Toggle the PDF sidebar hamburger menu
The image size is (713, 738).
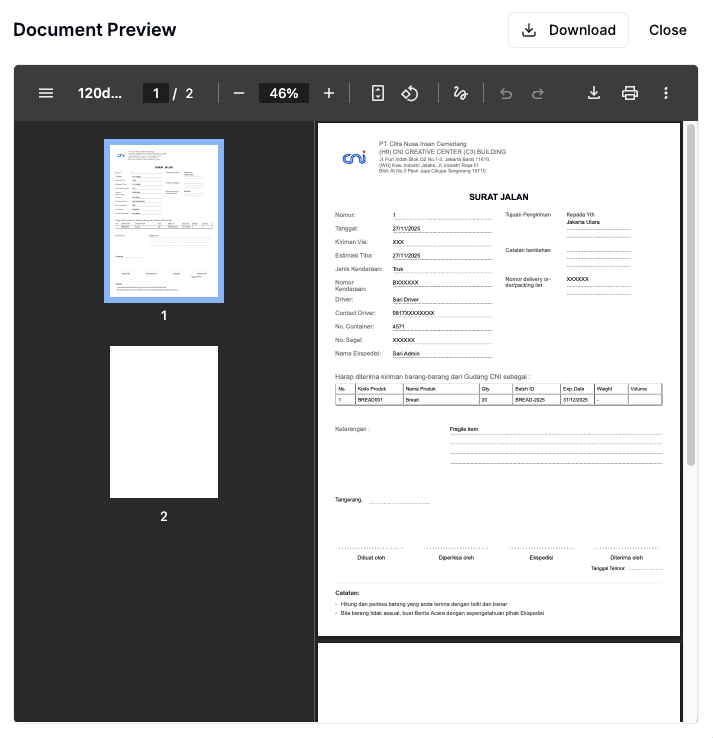[46, 93]
